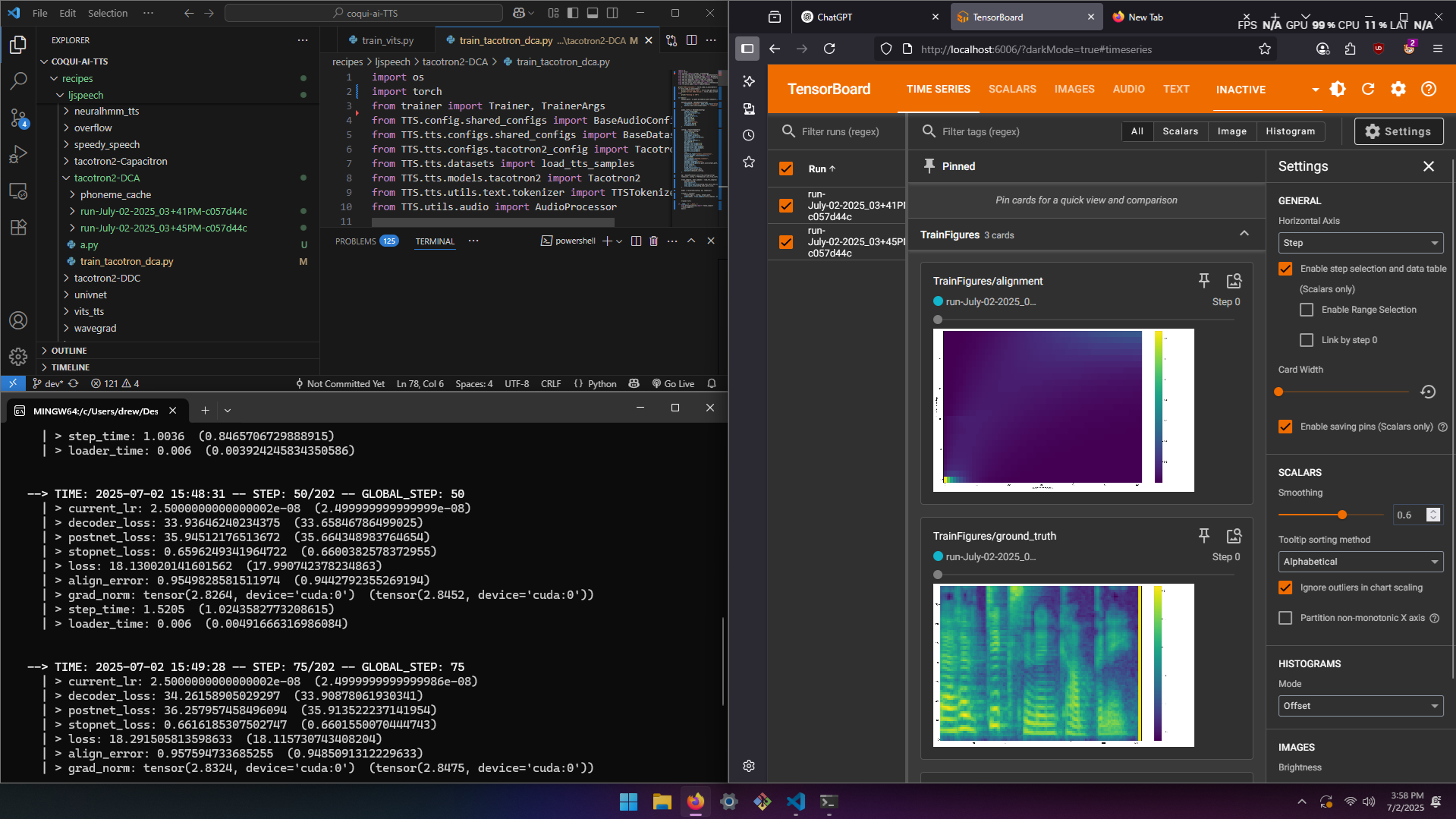1456x819 pixels.
Task: Click the Settings button in TensorBoard
Action: 1398,131
